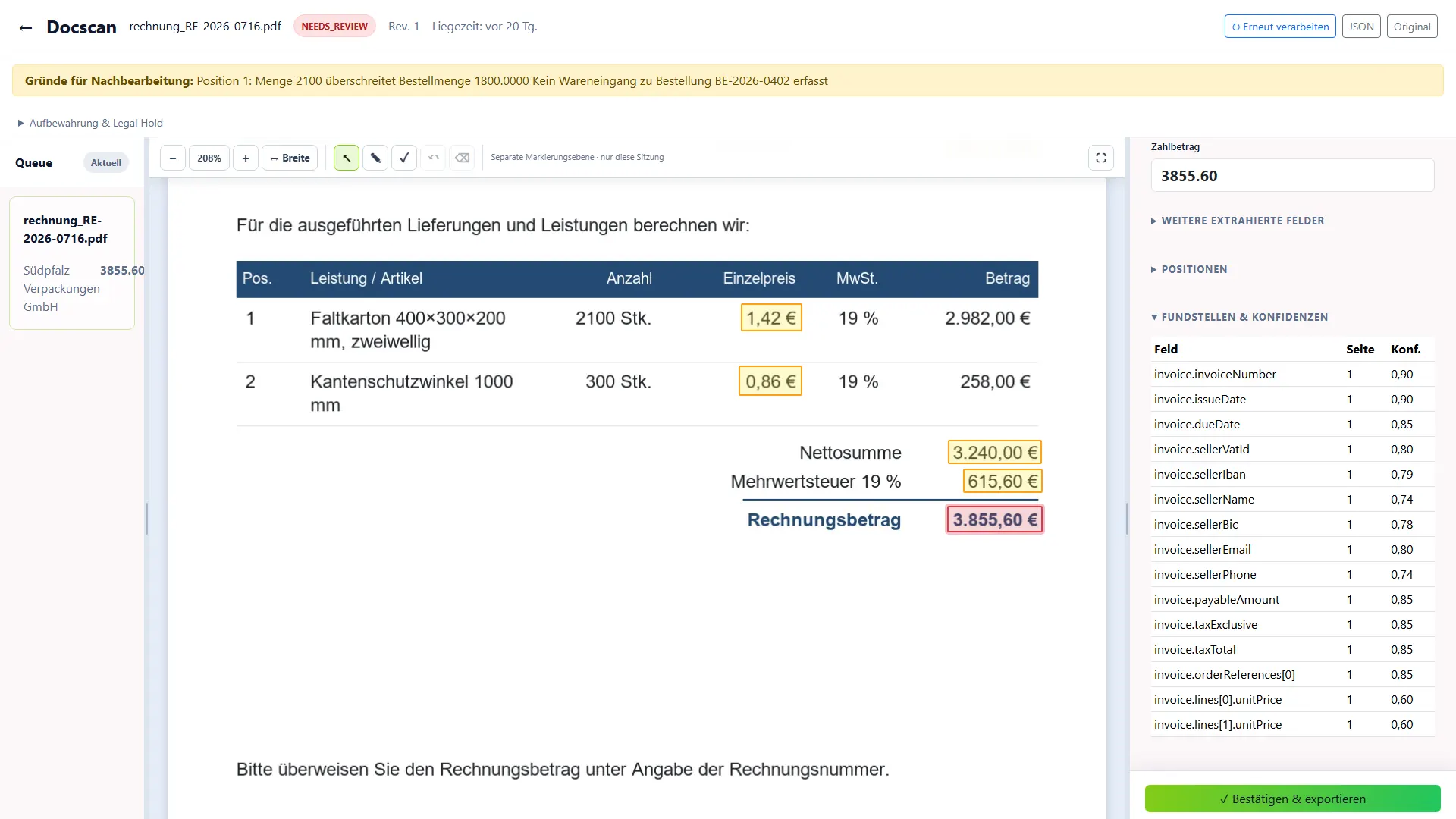This screenshot has width=1456, height=819.
Task: Select the marker pen tool
Action: tap(375, 158)
